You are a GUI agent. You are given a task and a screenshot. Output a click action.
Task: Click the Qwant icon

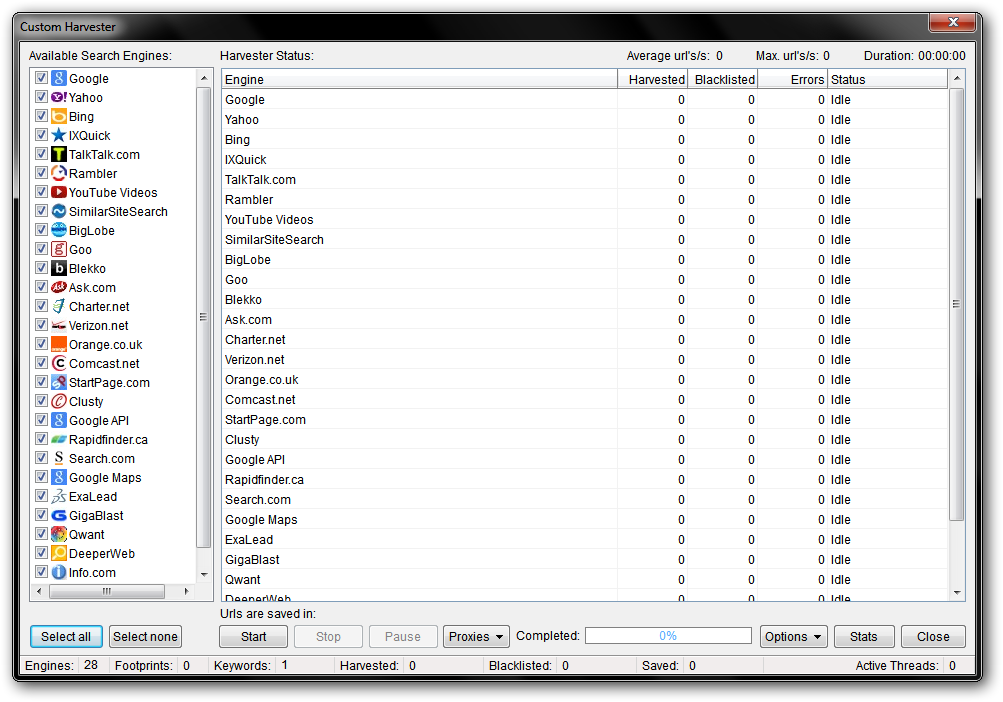pos(59,534)
